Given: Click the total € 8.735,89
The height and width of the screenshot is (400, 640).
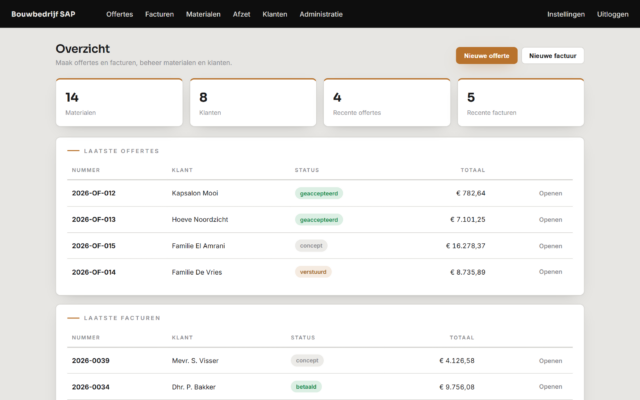Looking at the screenshot, I should pyautogui.click(x=468, y=272).
